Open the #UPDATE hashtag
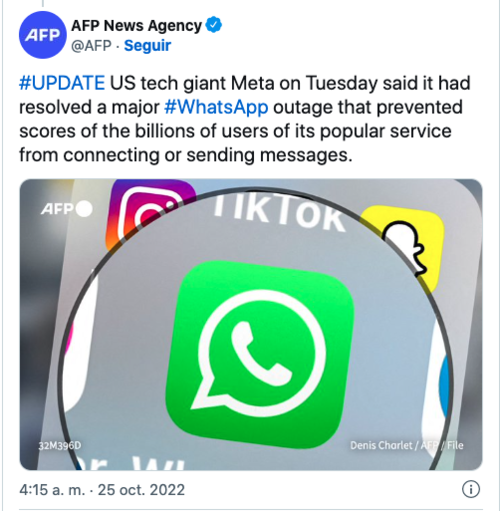This screenshot has height=511, width=500. (x=62, y=83)
